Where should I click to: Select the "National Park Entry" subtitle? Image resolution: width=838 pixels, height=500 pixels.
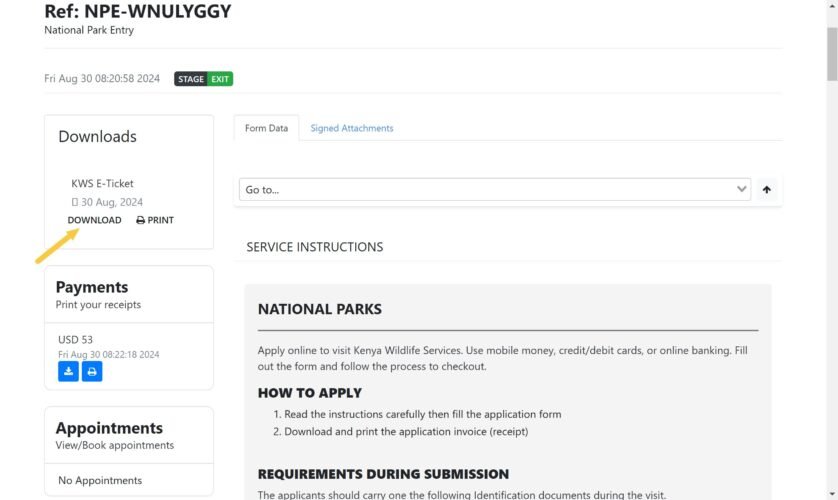point(89,30)
